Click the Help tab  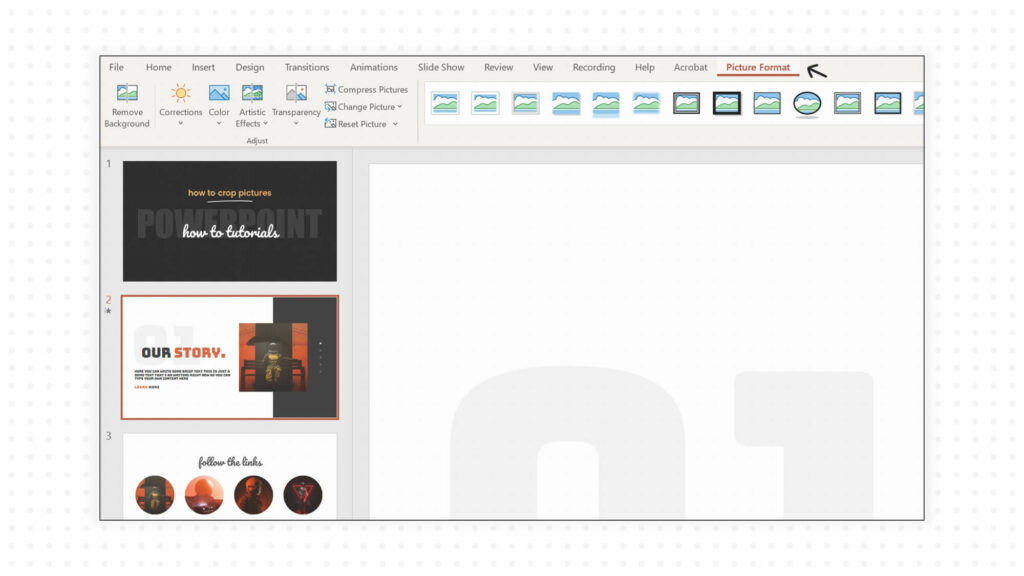[x=645, y=67]
